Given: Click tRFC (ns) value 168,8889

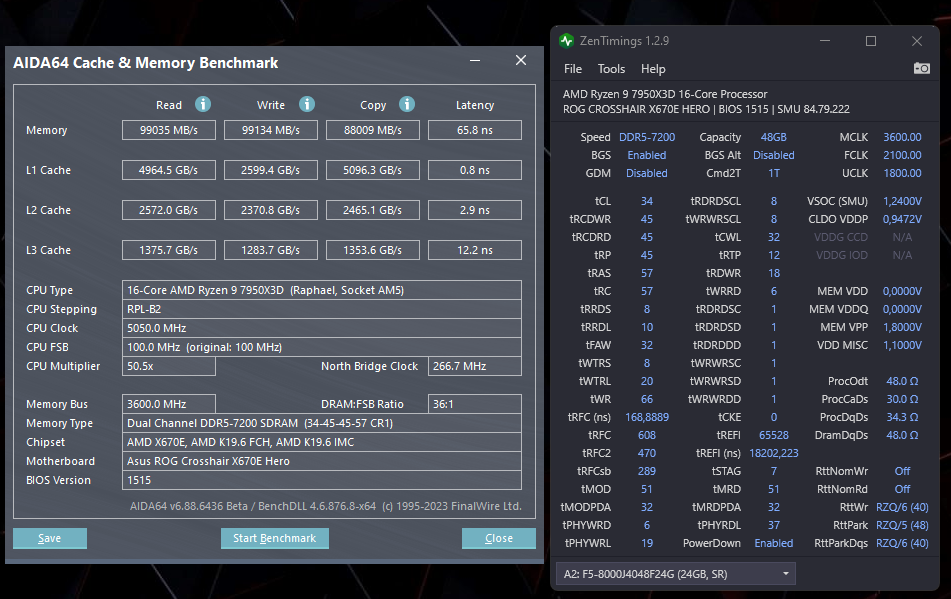Looking at the screenshot, I should pos(647,417).
